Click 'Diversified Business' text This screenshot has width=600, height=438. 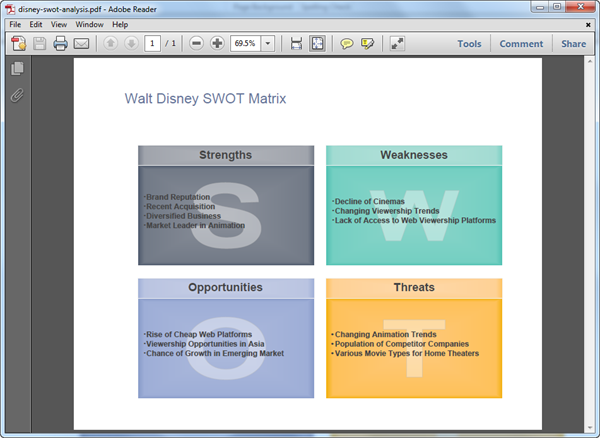[x=183, y=216]
